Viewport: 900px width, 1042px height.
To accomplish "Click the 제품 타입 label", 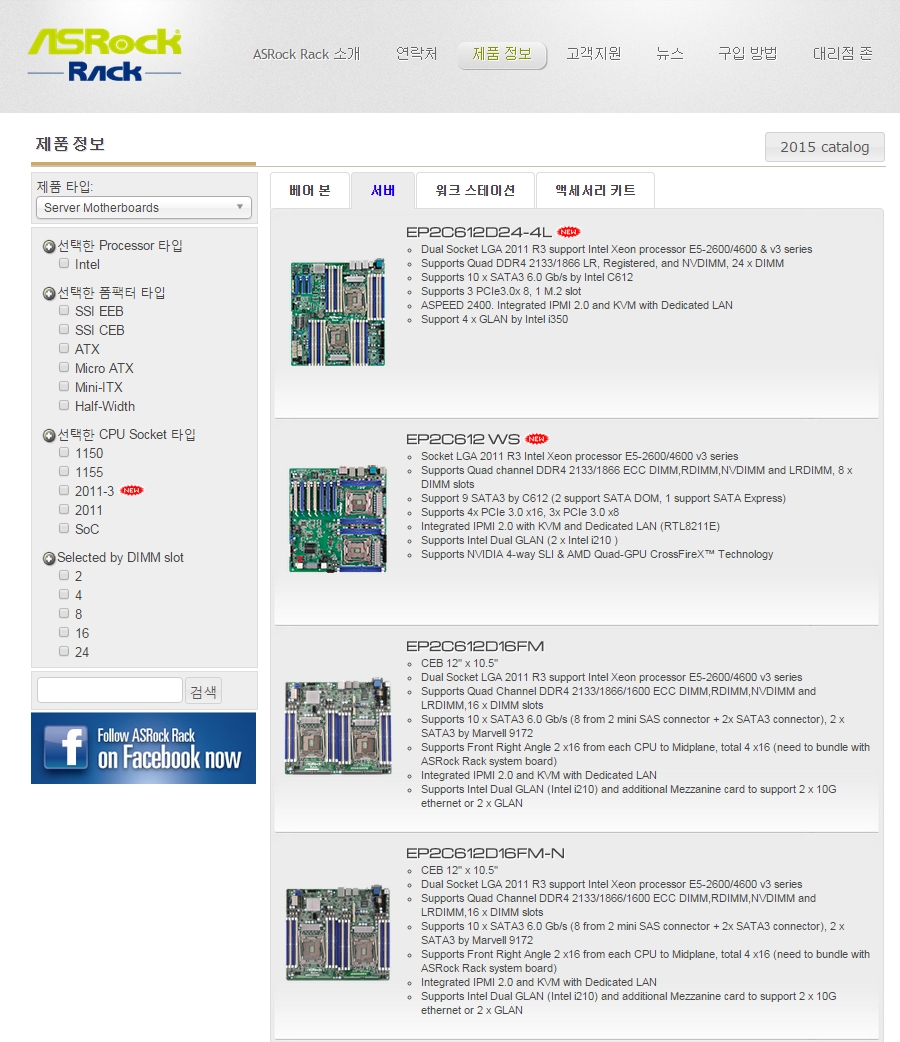I will click(x=65, y=187).
